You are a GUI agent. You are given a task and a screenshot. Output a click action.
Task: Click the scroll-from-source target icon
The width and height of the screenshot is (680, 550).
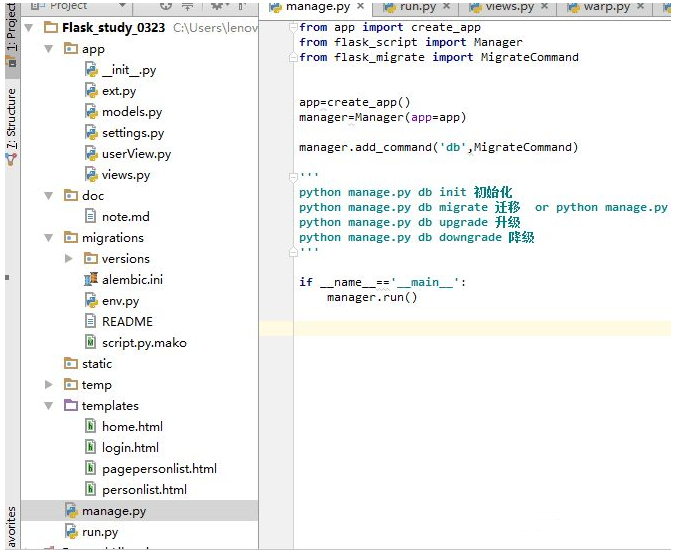pos(166,6)
